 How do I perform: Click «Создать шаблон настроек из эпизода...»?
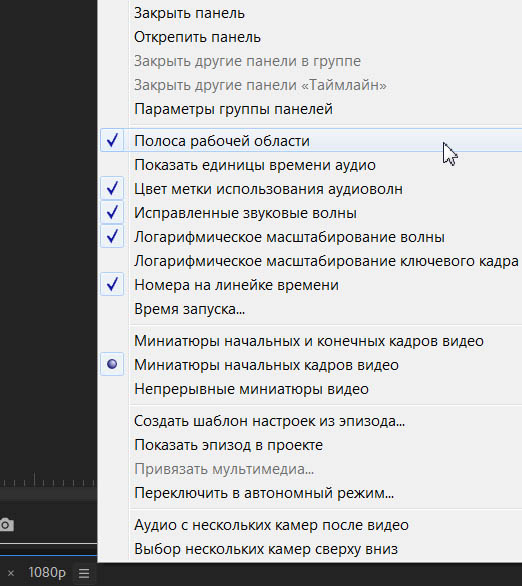[311, 421]
